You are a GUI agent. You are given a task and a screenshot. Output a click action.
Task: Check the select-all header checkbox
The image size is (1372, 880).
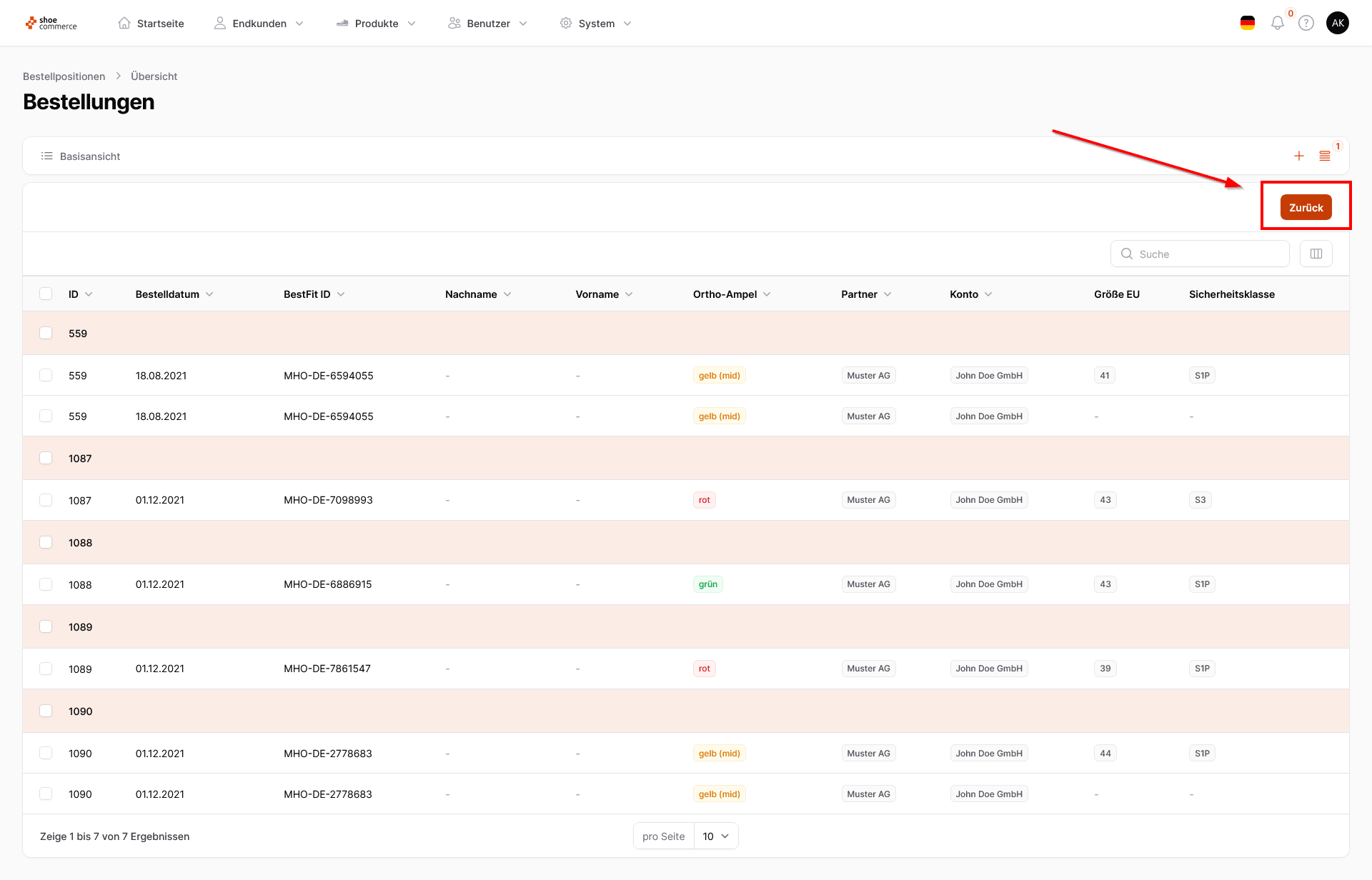point(46,294)
